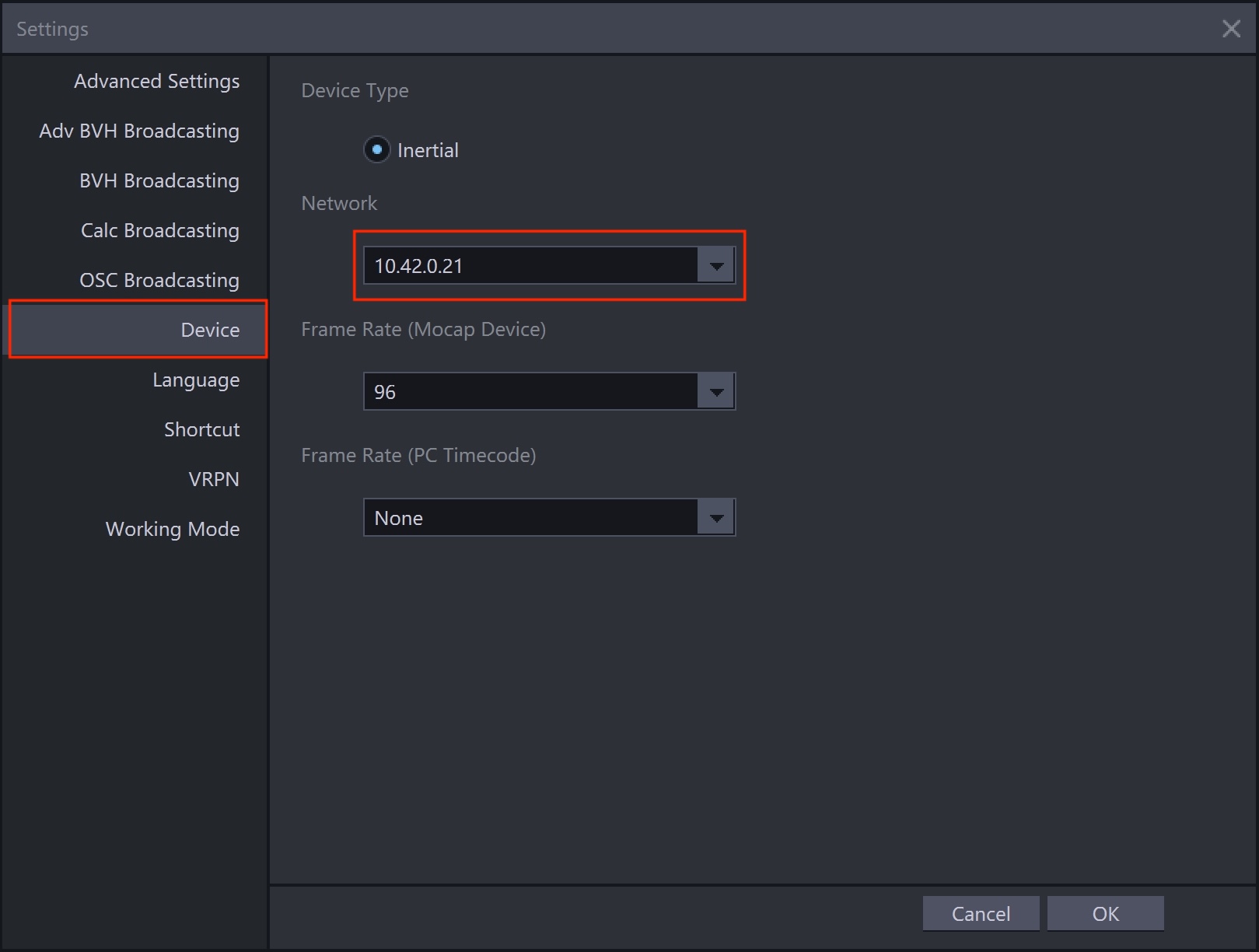
Task: Click the frame rate value 96
Action: pos(530,392)
